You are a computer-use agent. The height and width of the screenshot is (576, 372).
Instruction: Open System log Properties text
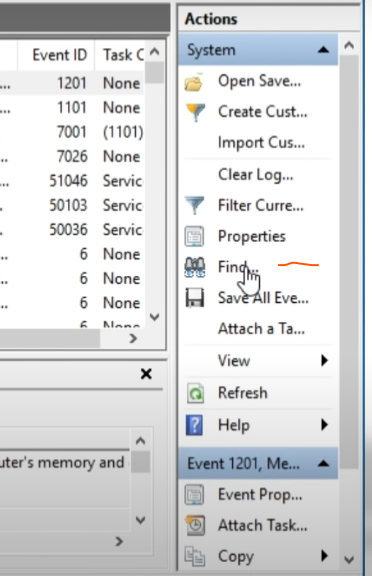252,237
